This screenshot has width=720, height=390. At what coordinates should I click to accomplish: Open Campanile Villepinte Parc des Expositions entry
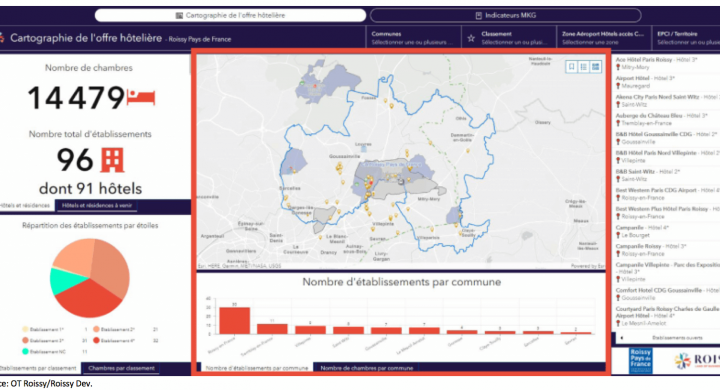tap(665, 272)
